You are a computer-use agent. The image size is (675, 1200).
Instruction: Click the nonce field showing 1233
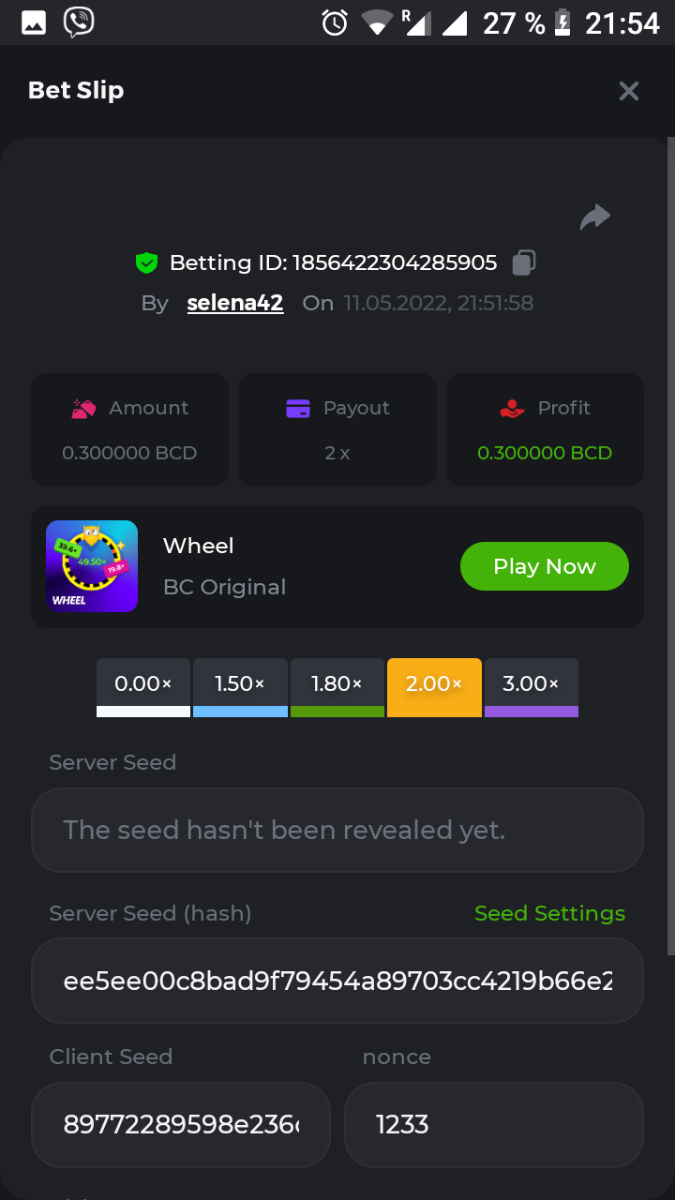coord(493,1124)
